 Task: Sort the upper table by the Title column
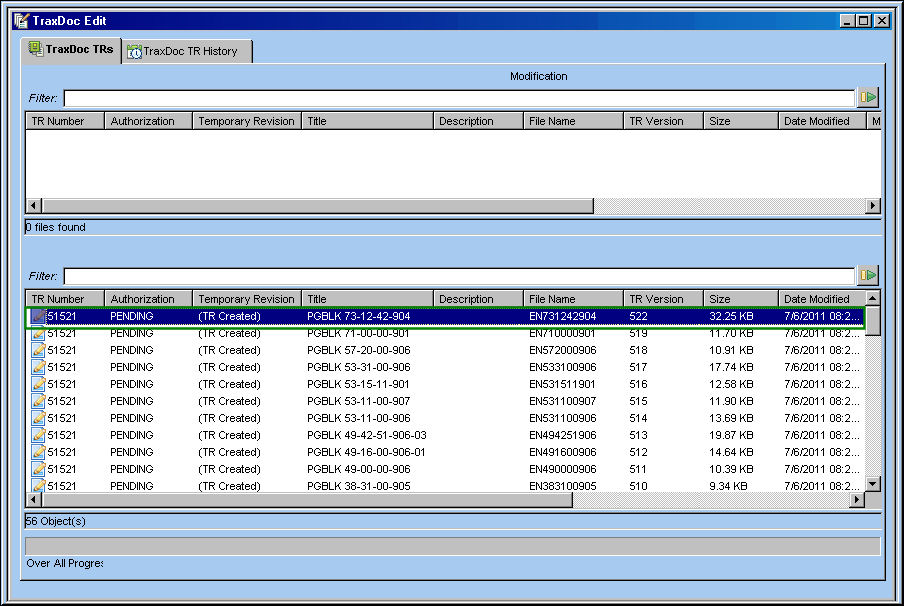[x=367, y=121]
